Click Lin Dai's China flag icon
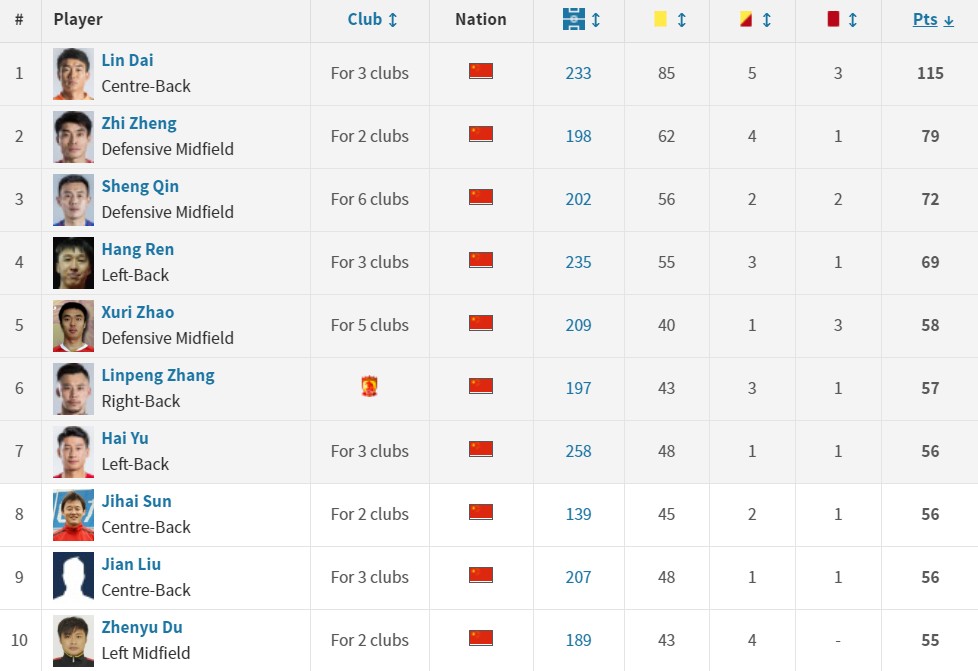 tap(481, 72)
